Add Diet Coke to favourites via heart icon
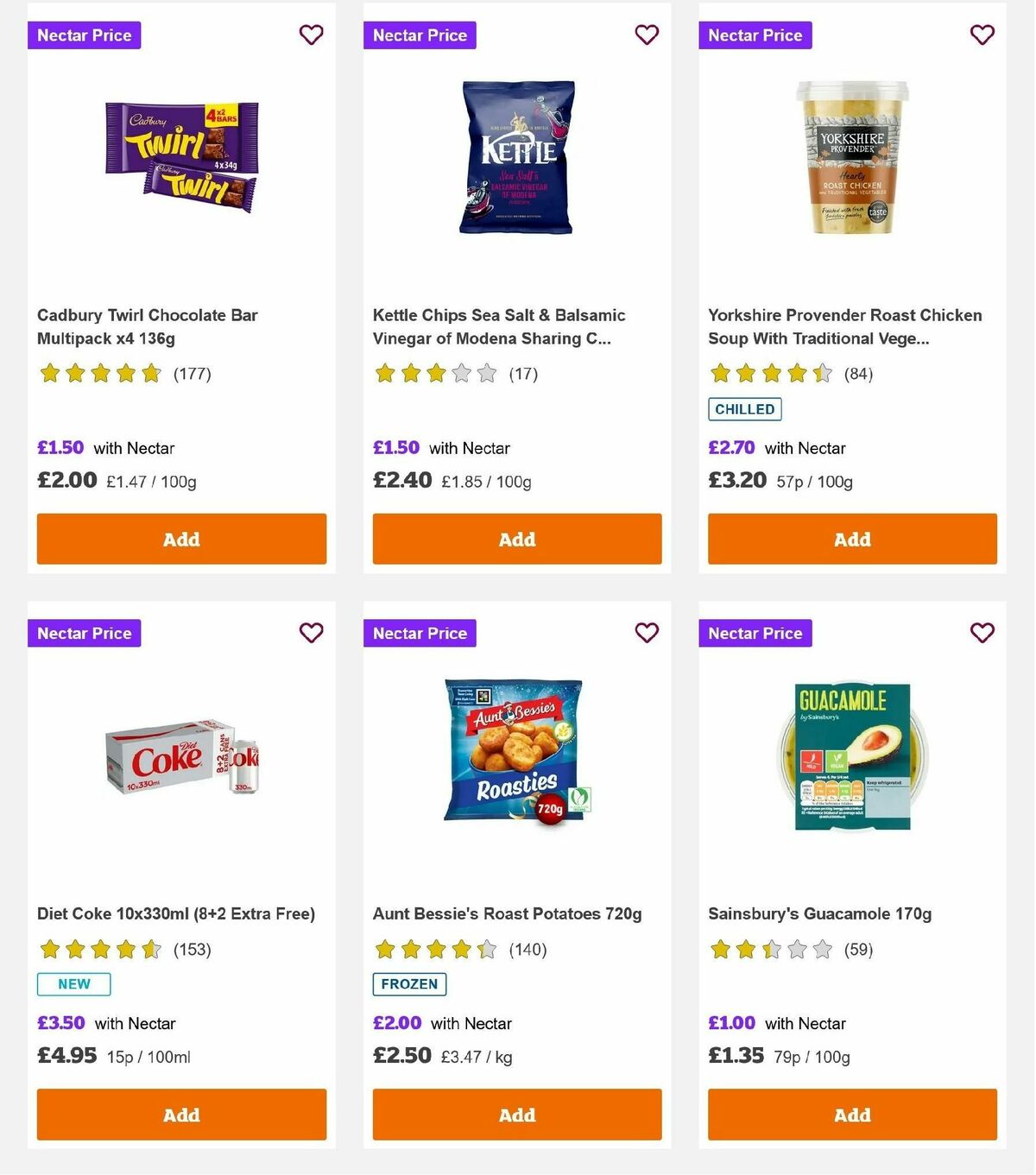The width and height of the screenshot is (1036, 1175). click(311, 633)
